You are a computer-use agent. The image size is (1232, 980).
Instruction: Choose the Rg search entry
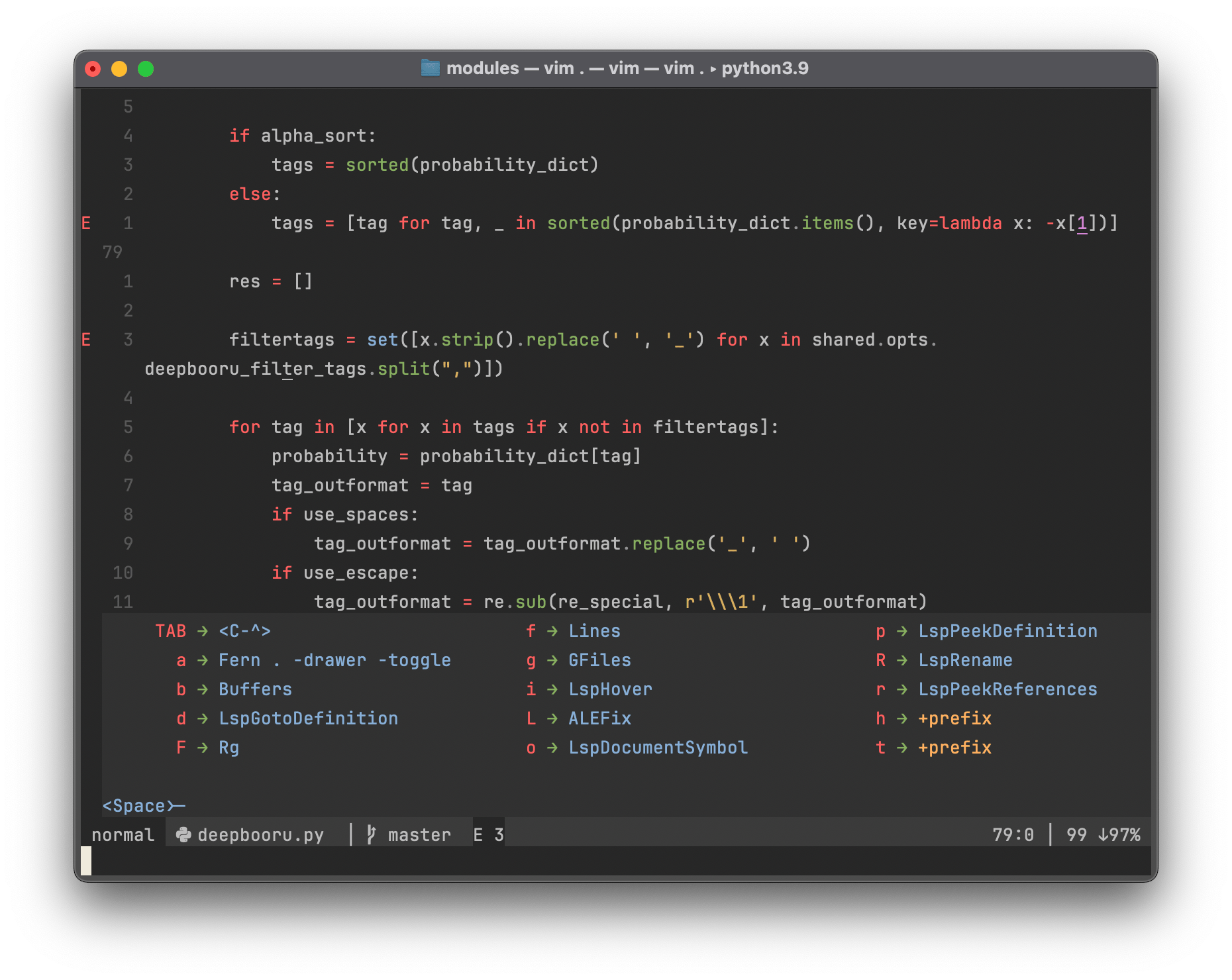208,748
